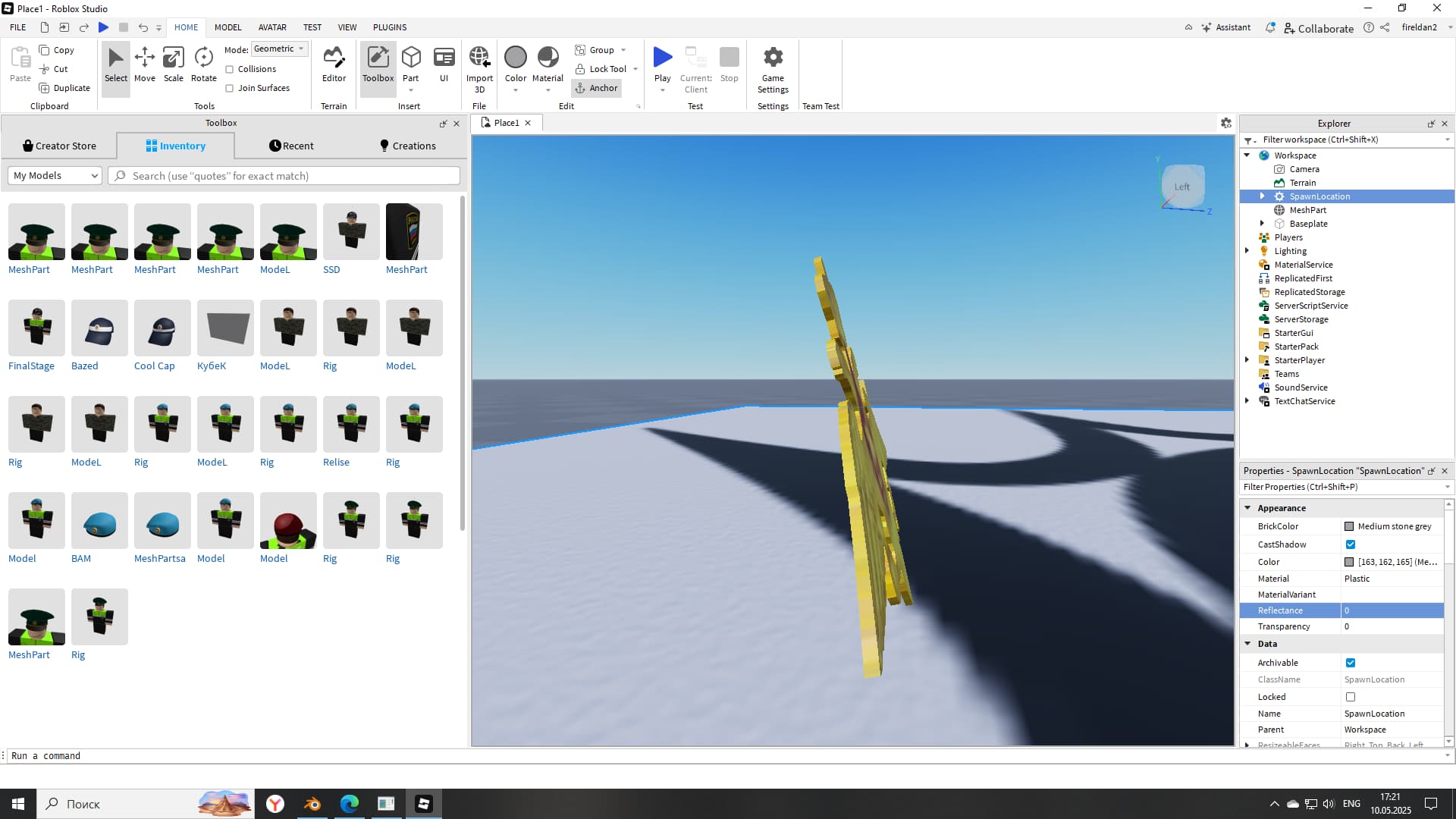Open the My Models dropdown
This screenshot has height=819, width=1456.
click(x=55, y=176)
